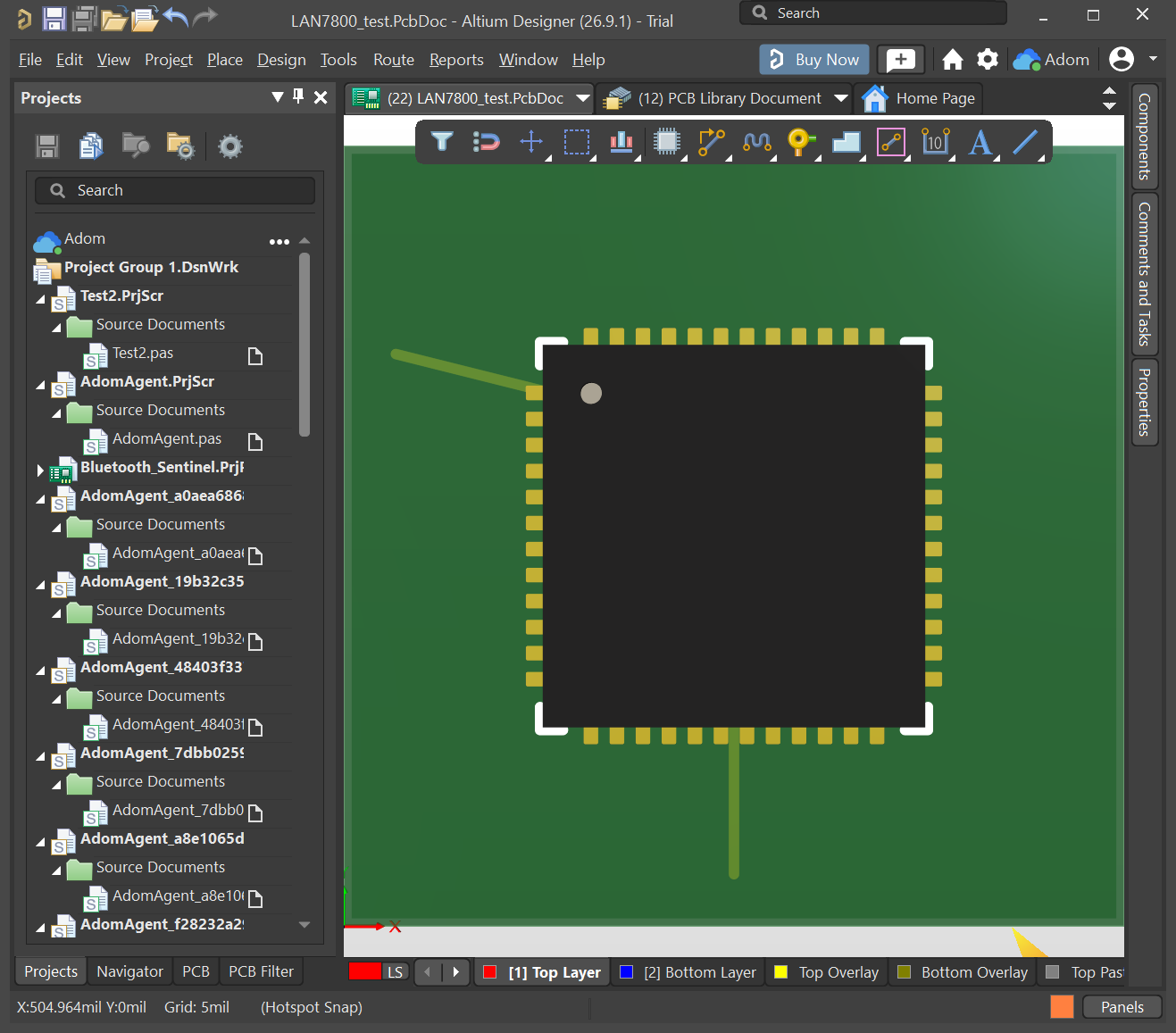Click Projects panel compile documents icon

[x=91, y=146]
